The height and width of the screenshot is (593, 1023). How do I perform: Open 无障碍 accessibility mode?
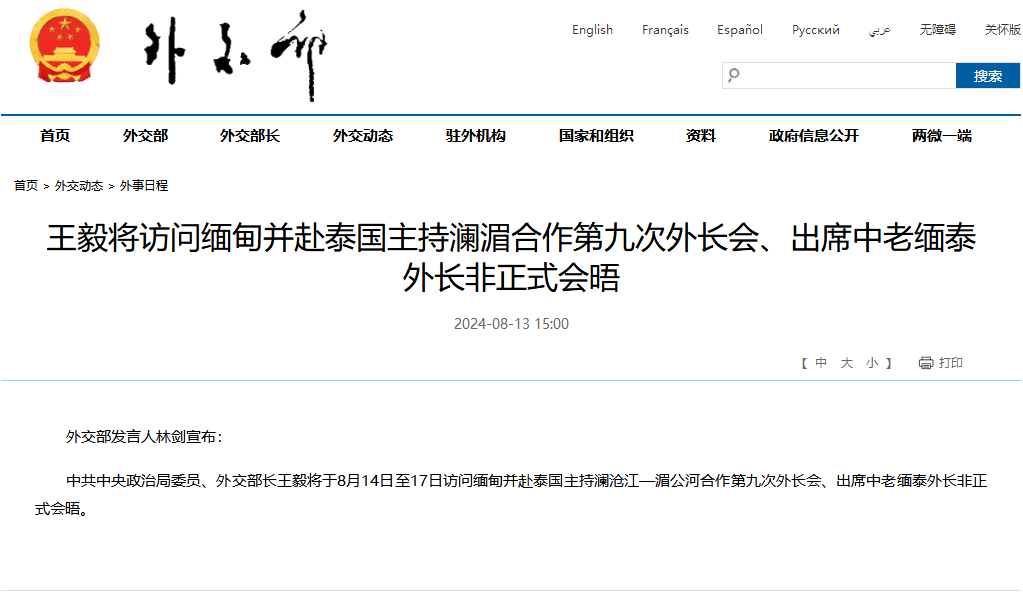click(x=939, y=30)
